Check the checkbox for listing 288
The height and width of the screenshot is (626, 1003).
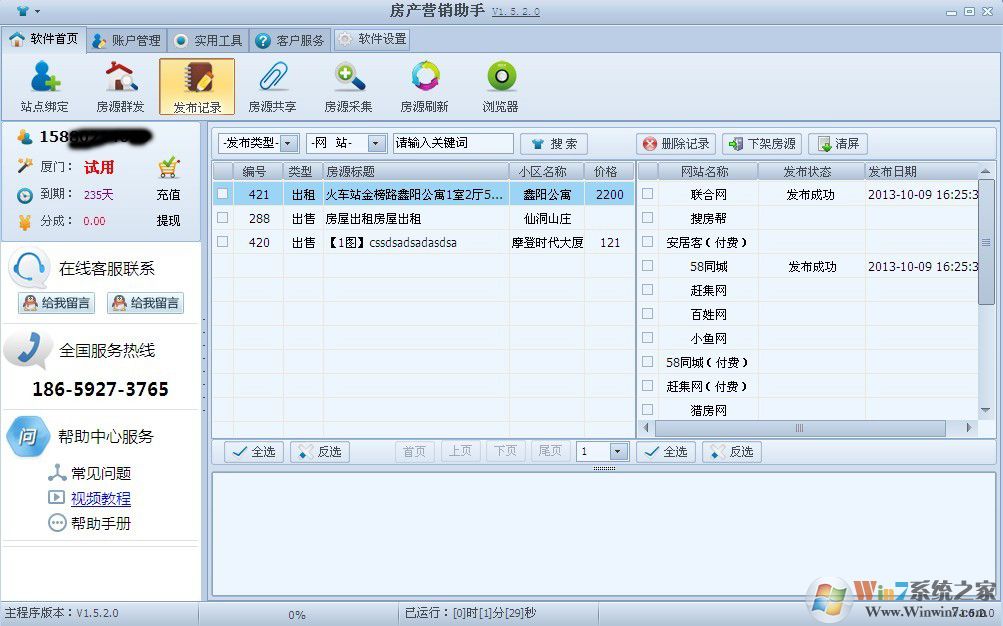point(222,218)
